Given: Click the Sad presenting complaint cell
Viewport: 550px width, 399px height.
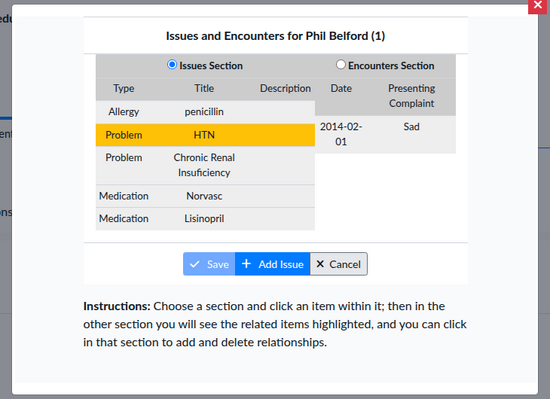Looking at the screenshot, I should pos(411,127).
